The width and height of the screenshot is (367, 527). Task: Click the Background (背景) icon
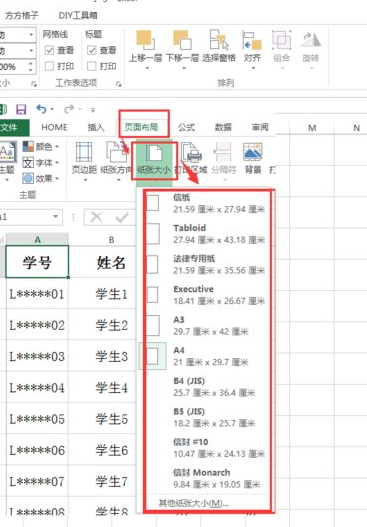(253, 152)
